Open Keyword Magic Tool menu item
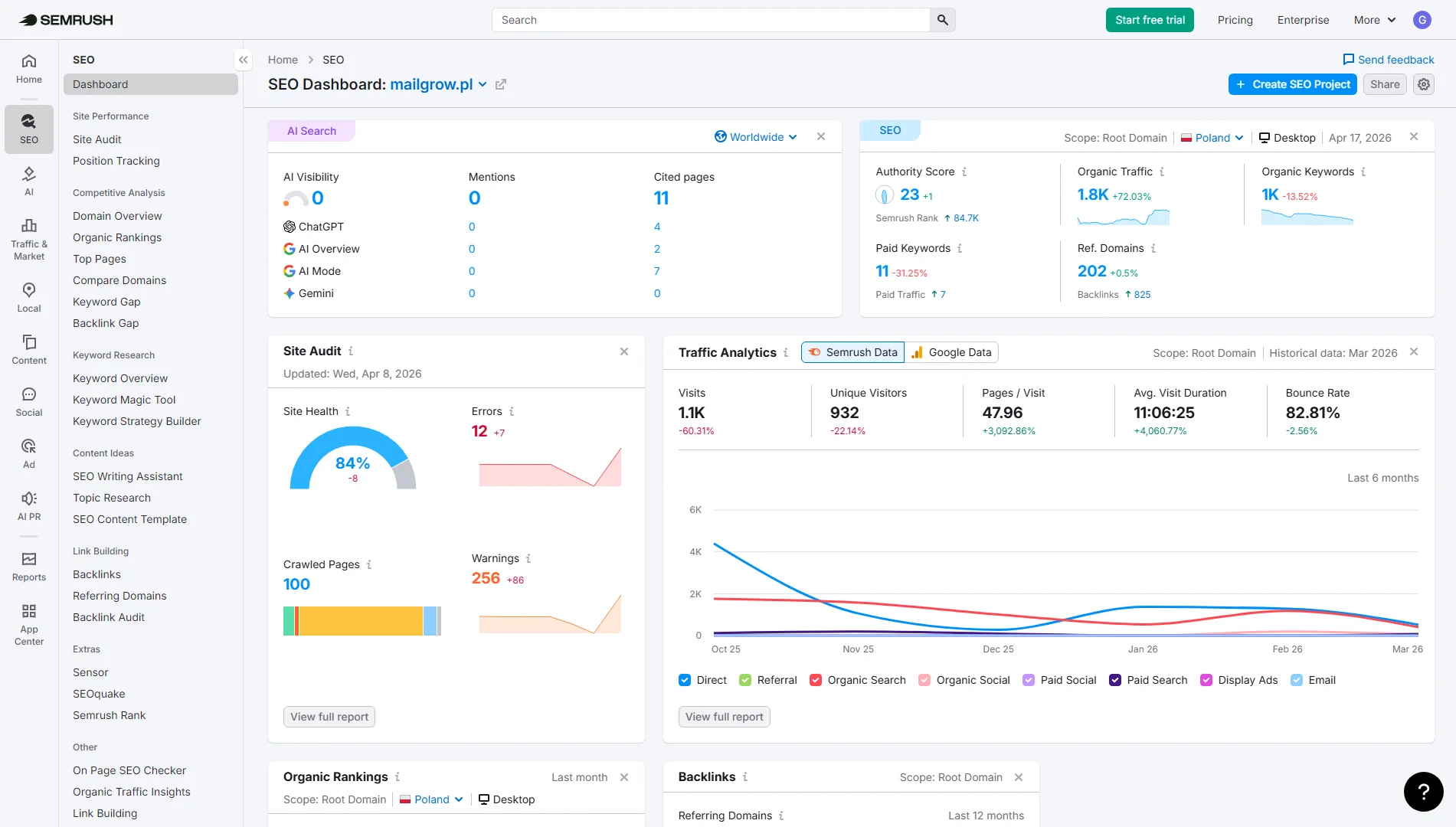1456x827 pixels. pyautogui.click(x=124, y=400)
